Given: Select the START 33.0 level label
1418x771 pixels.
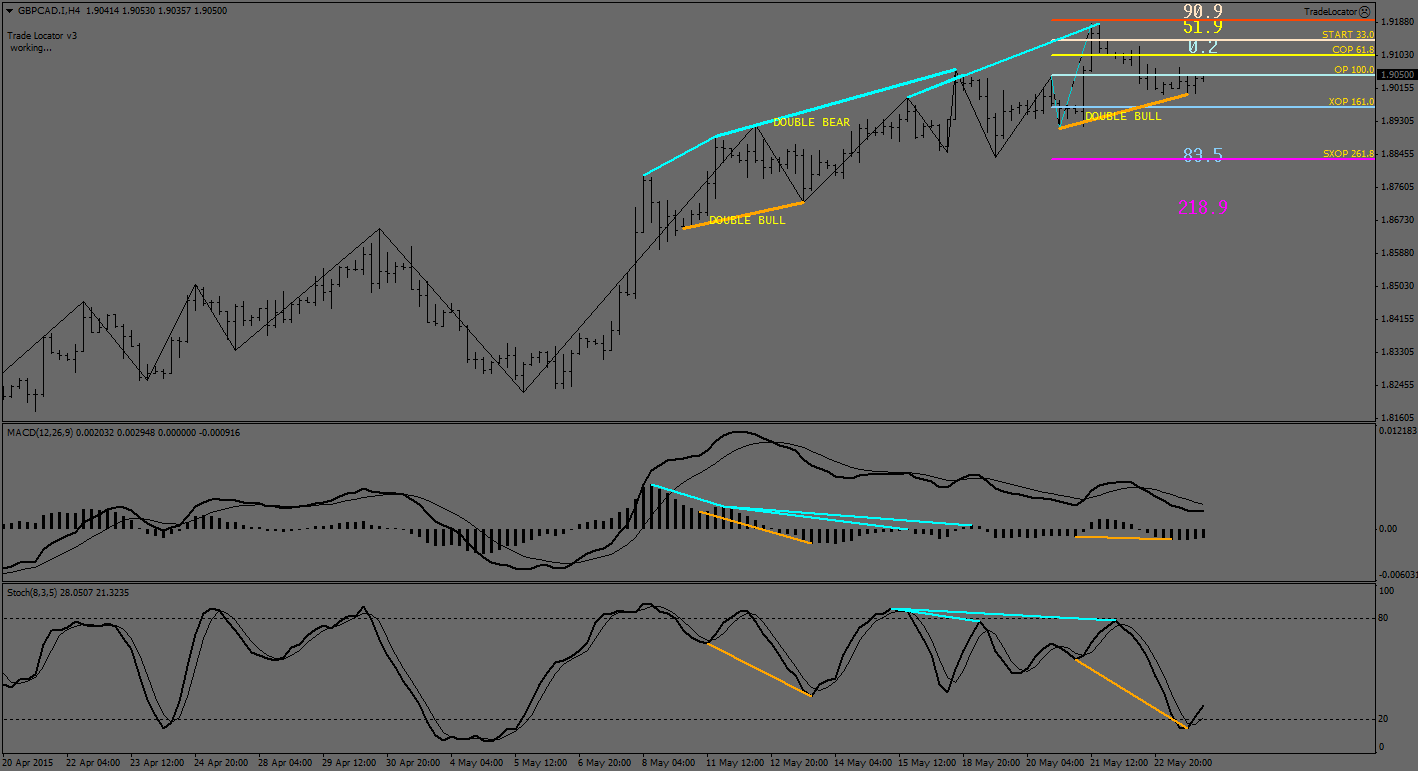Looking at the screenshot, I should (1347, 35).
